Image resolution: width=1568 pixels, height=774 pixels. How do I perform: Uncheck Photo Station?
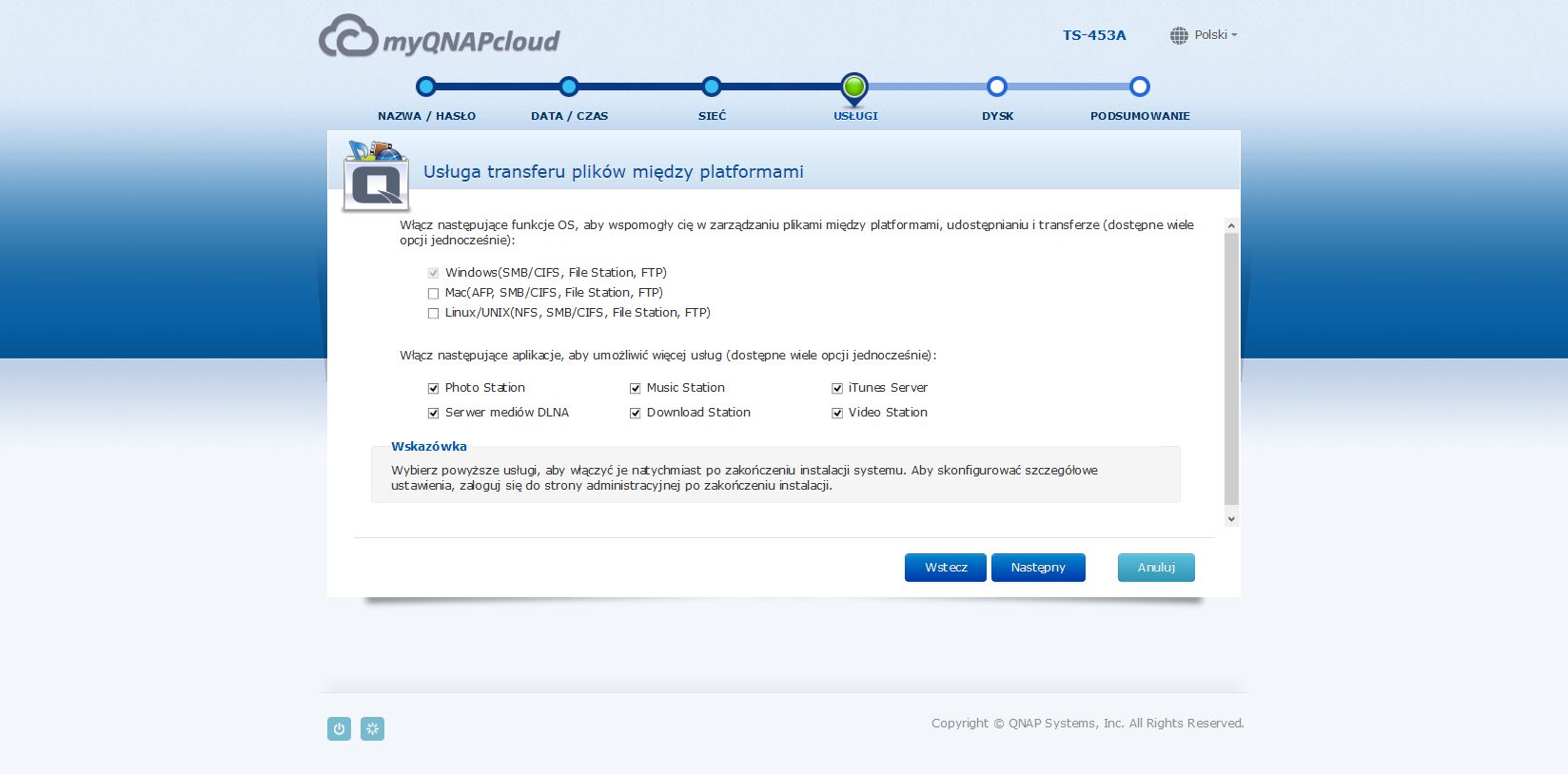click(433, 388)
